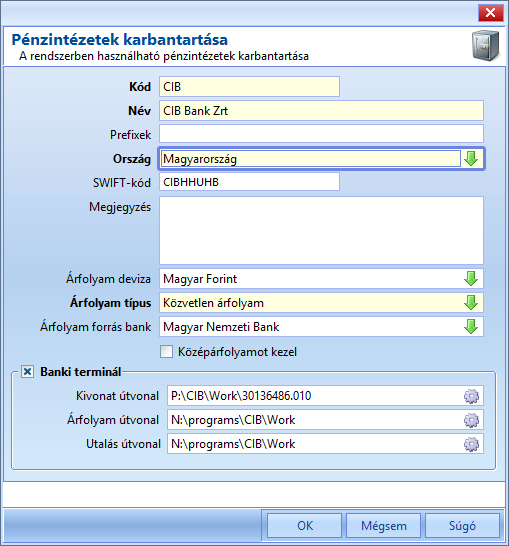The height and width of the screenshot is (546, 509).
Task: Open the Közvetlen árfolyam type combo
Action: pos(321,303)
